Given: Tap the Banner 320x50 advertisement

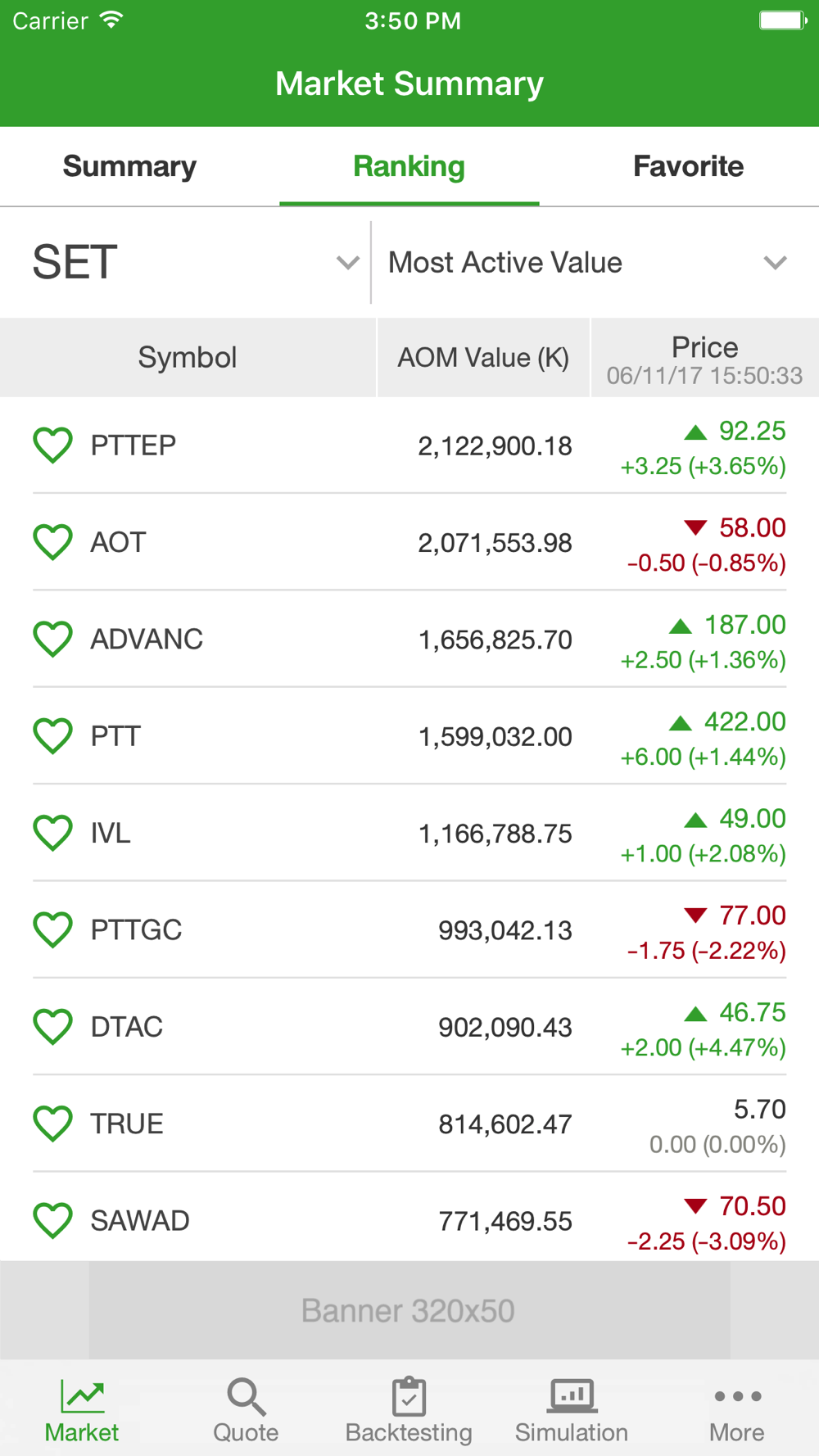Looking at the screenshot, I should coord(409,1310).
